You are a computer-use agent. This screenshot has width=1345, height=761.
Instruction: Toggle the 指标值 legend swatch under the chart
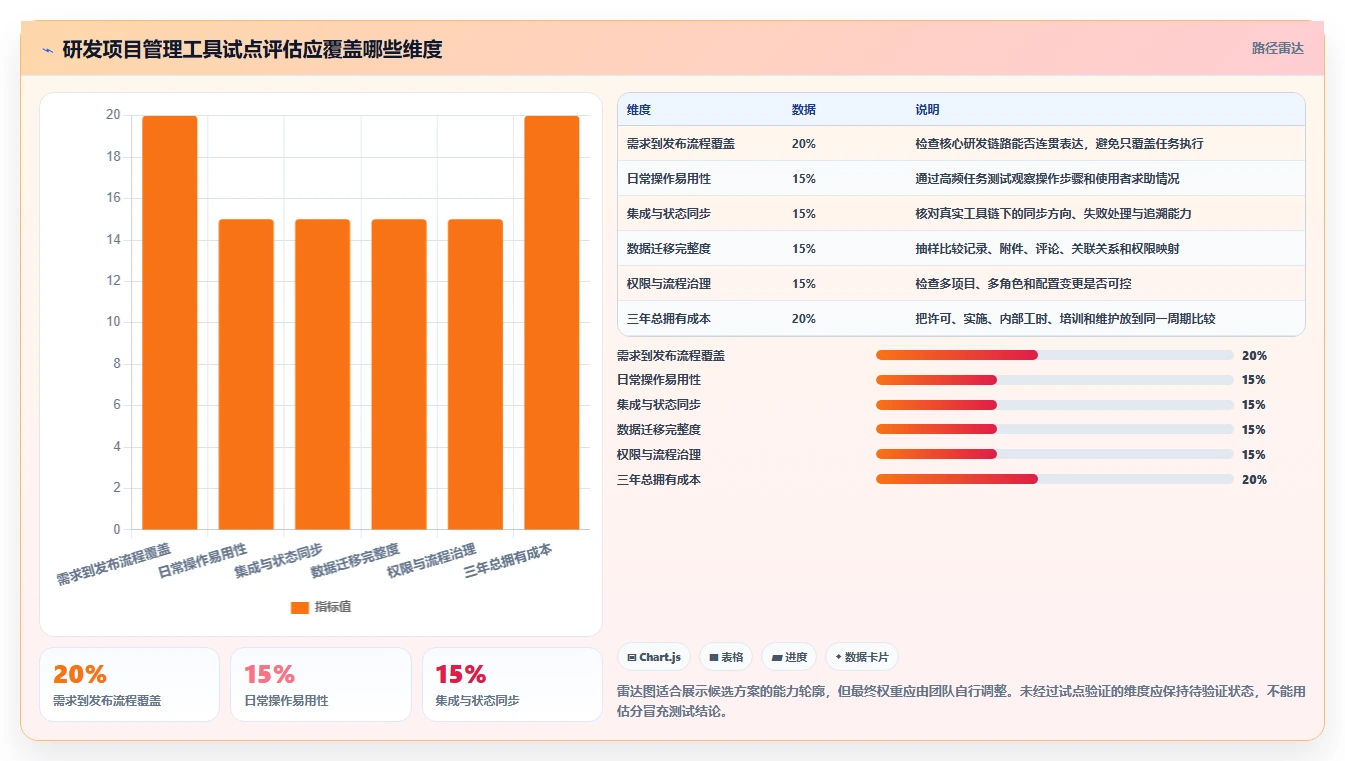pos(299,607)
